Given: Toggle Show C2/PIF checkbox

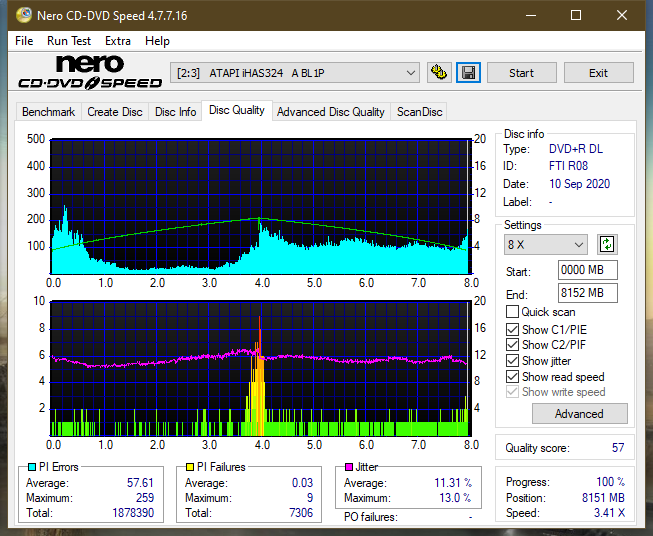Looking at the screenshot, I should click(x=512, y=345).
